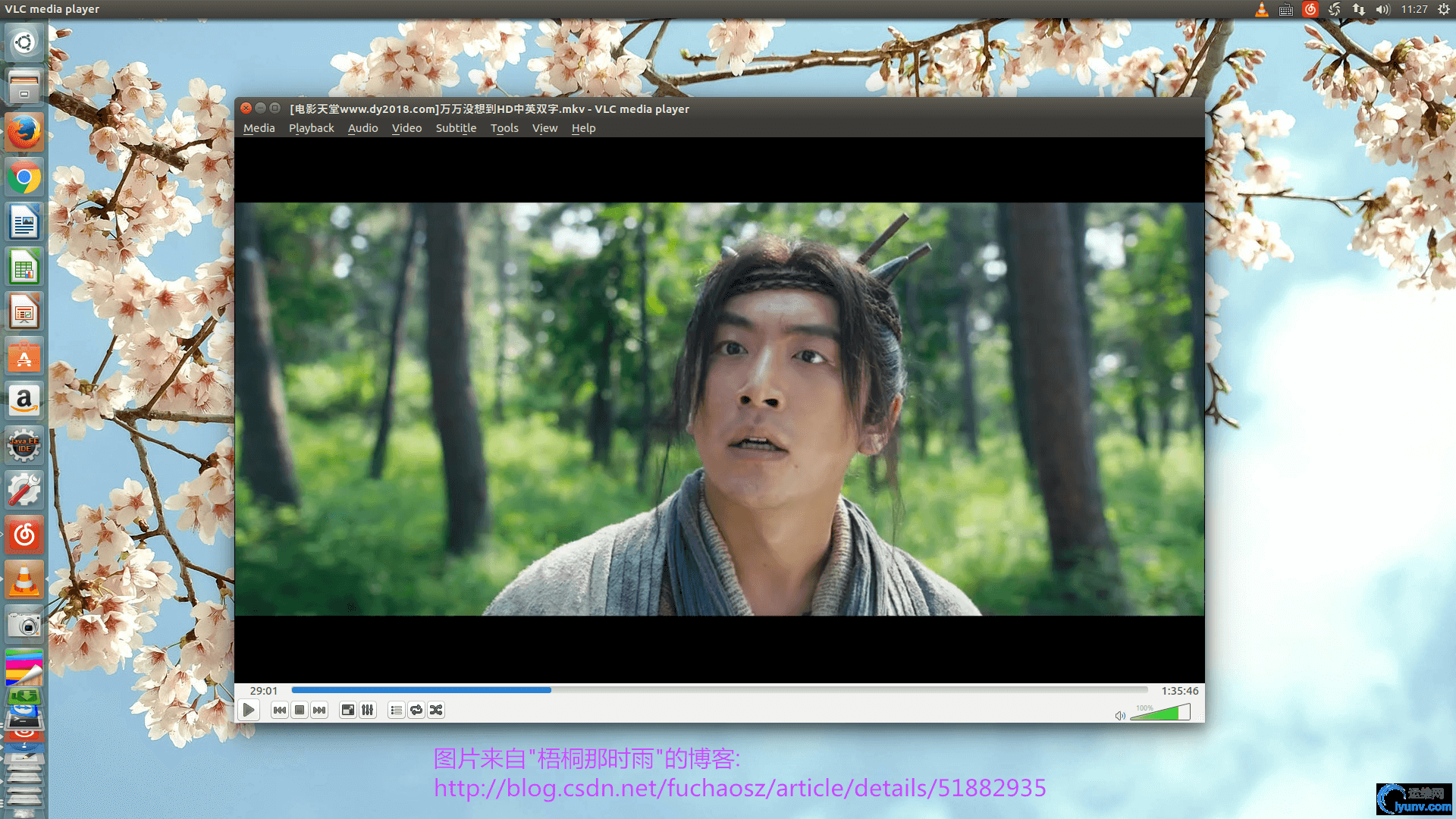Viewport: 1456px width, 819px height.
Task: Stop playback with the stop button
Action: (300, 711)
